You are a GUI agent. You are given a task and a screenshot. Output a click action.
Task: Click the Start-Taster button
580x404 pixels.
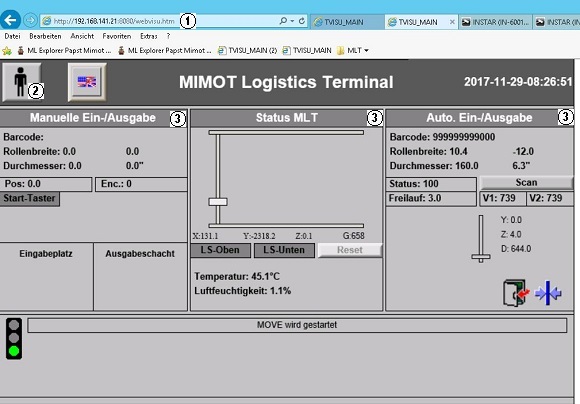point(30,199)
